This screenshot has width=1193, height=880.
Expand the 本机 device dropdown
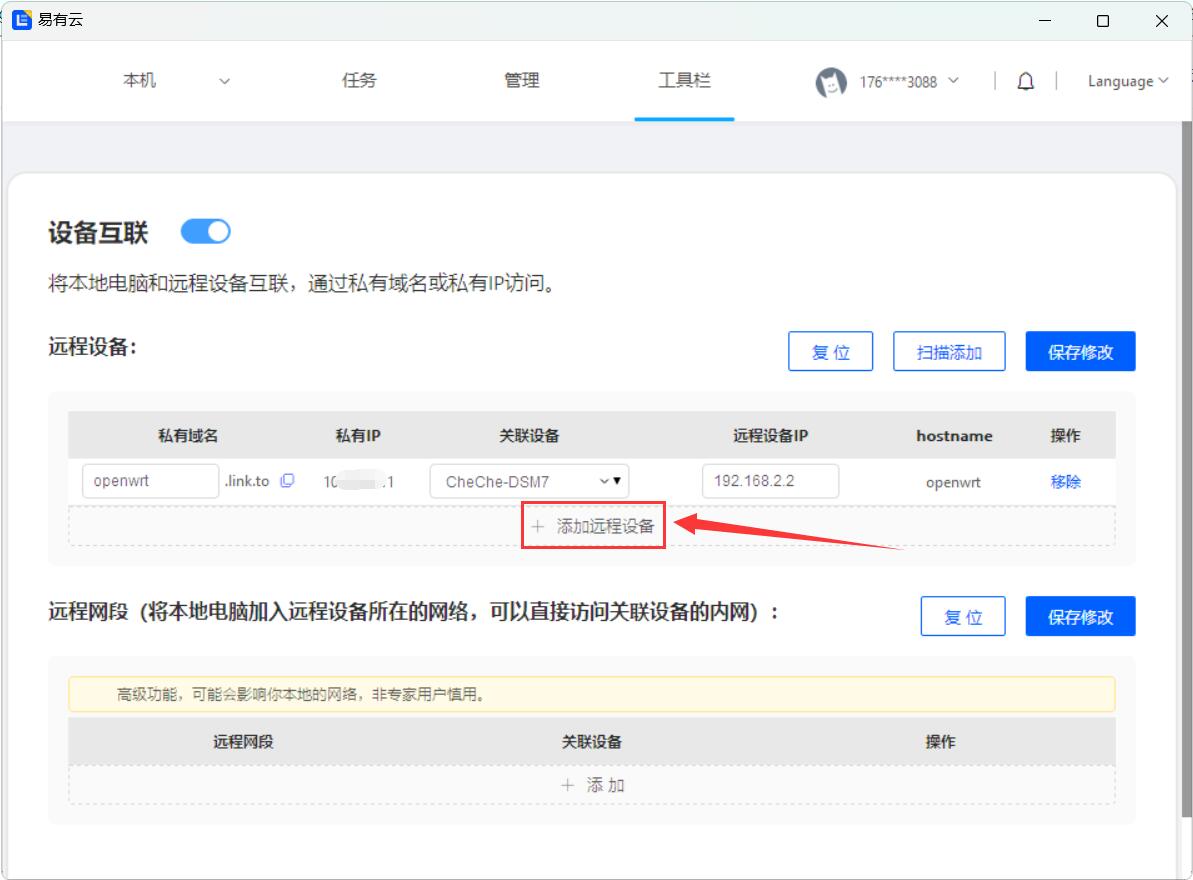click(x=224, y=82)
